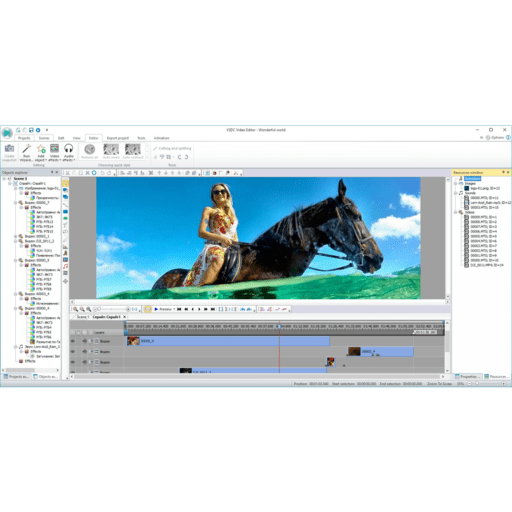
Task: Apply the Auto levels quick style
Action: (111, 151)
